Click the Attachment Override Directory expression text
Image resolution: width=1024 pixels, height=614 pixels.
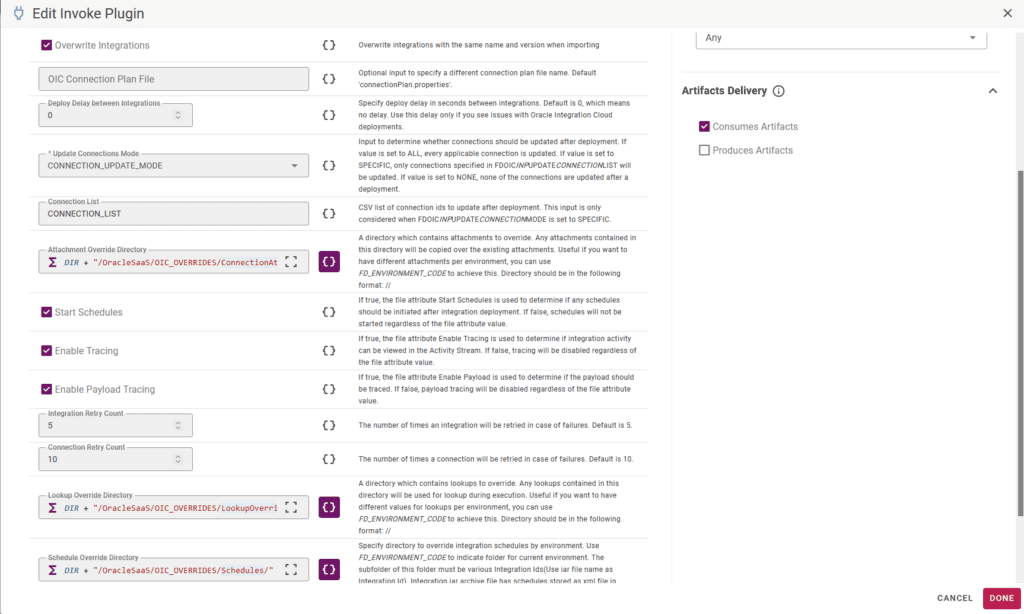coord(170,262)
